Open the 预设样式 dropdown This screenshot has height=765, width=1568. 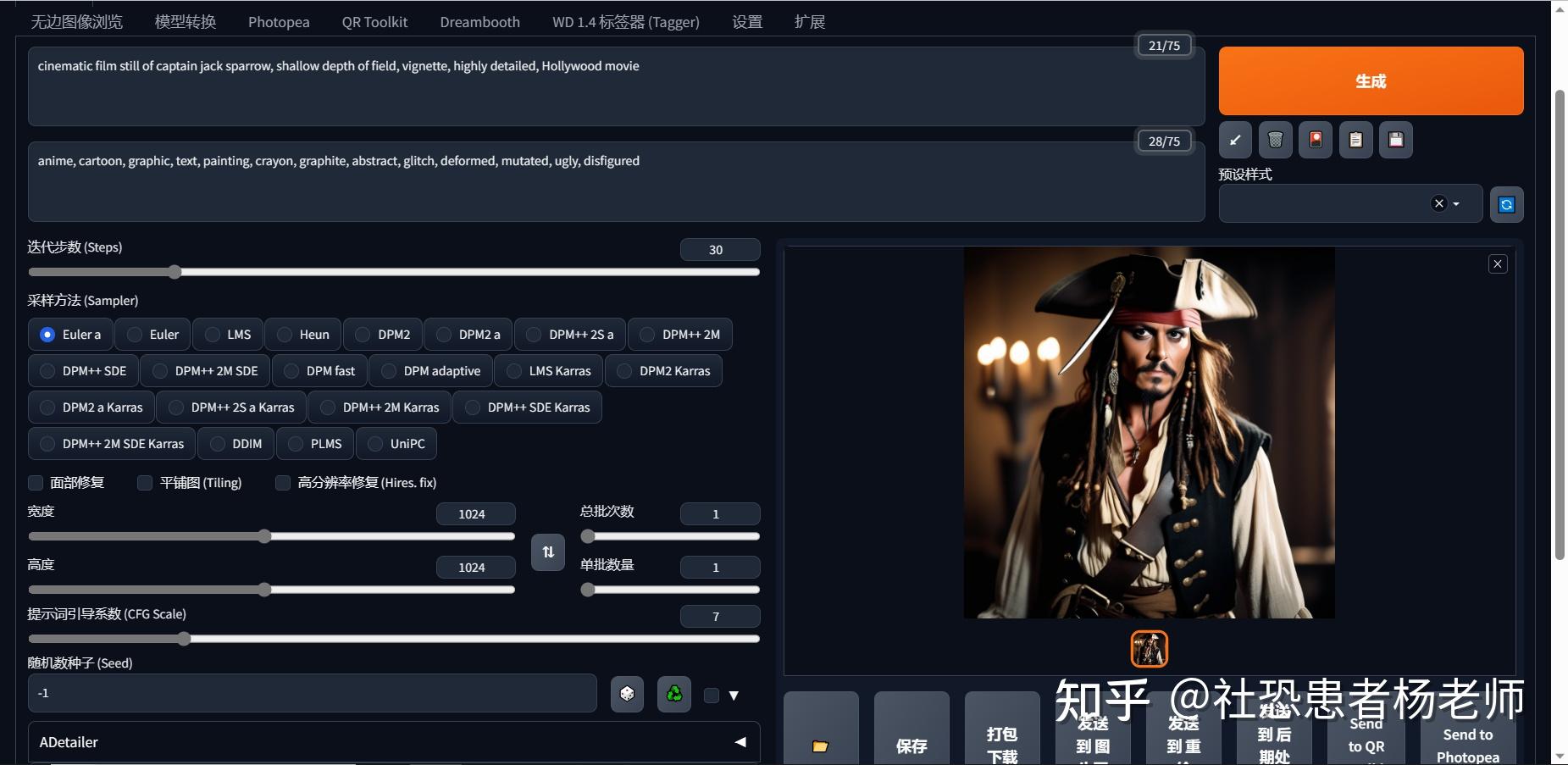pos(1455,203)
